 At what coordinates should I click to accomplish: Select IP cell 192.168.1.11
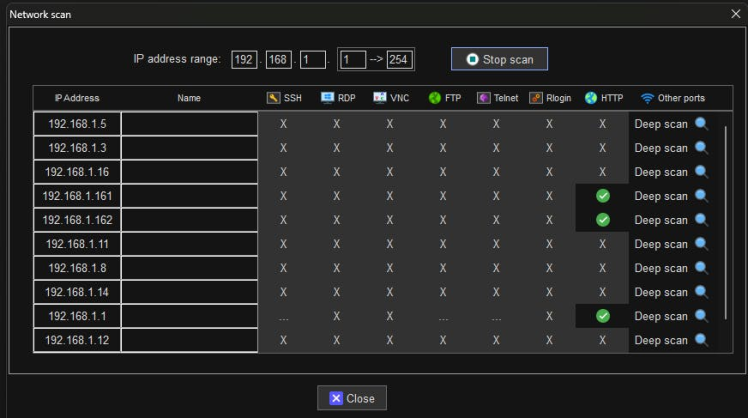tap(77, 244)
